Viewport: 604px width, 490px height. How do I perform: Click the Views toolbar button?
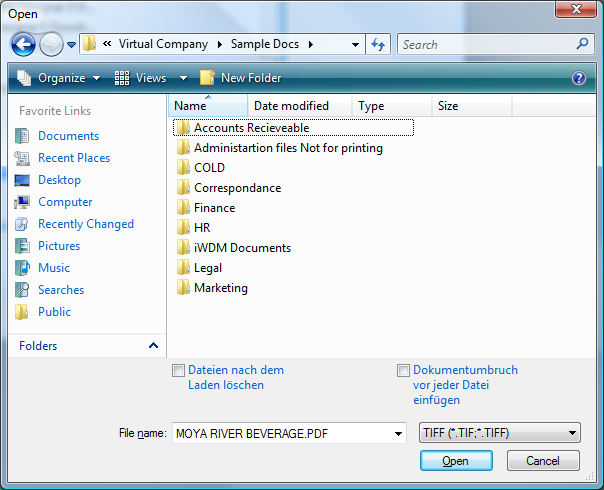coord(141,78)
